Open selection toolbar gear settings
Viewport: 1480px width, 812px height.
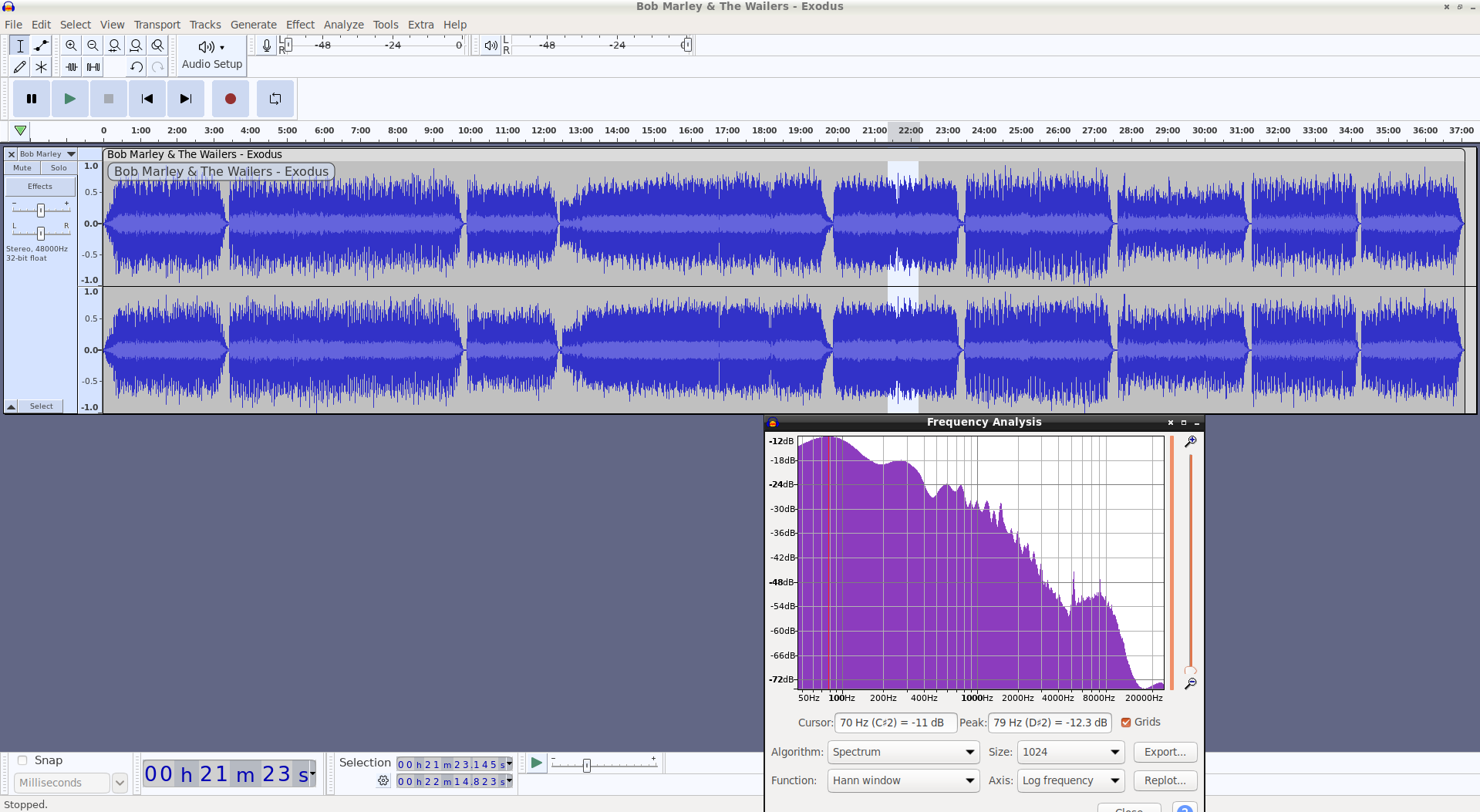tap(383, 781)
